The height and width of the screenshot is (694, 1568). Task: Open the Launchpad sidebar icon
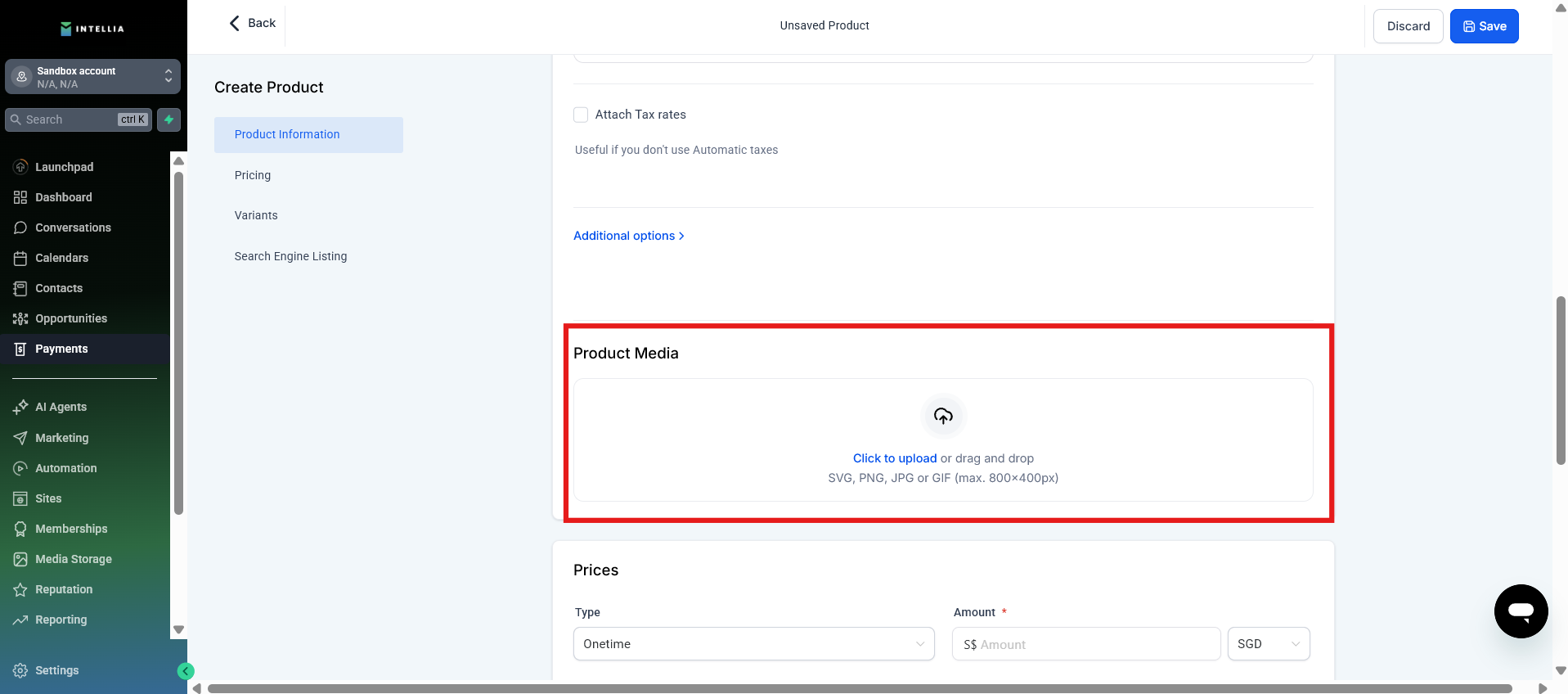[20, 167]
